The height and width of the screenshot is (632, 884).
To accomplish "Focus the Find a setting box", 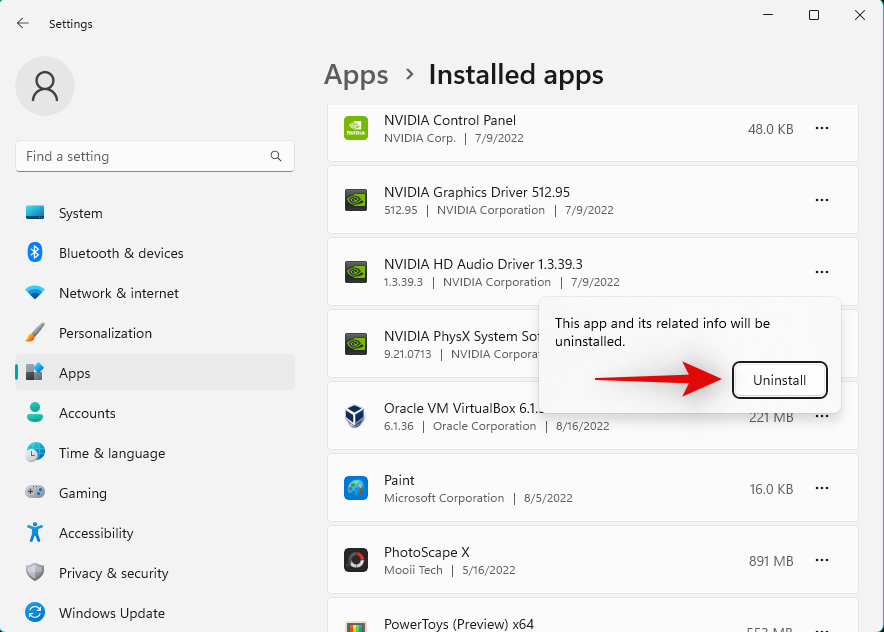I will 145,156.
